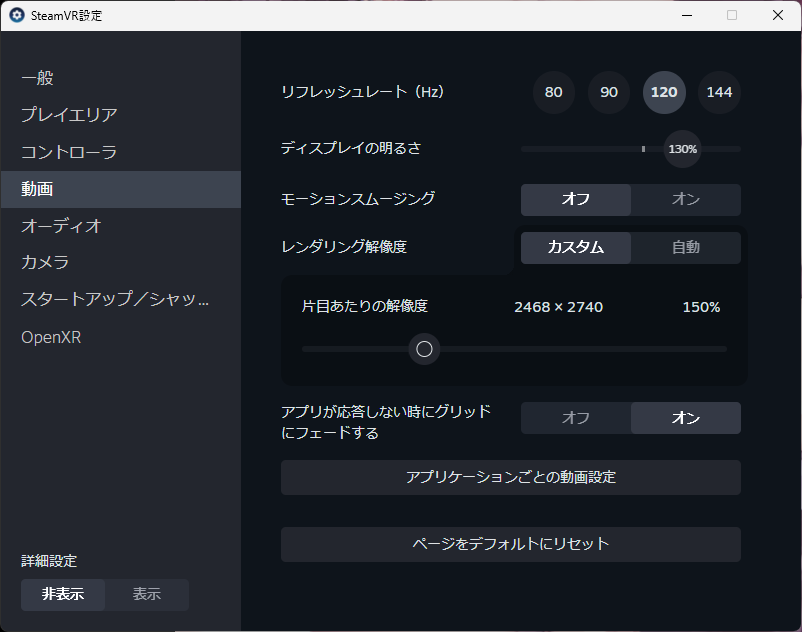Set rendering resolution to 自動
The width and height of the screenshot is (802, 632).
(686, 248)
